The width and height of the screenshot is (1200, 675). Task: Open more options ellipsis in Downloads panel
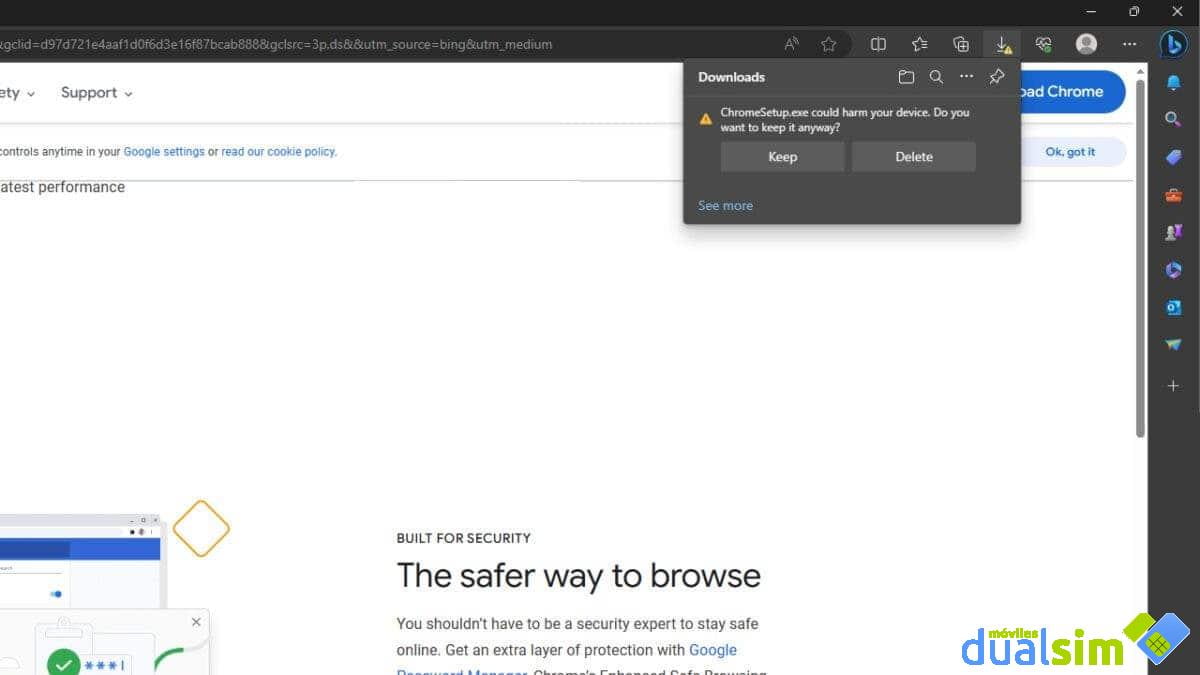[966, 77]
